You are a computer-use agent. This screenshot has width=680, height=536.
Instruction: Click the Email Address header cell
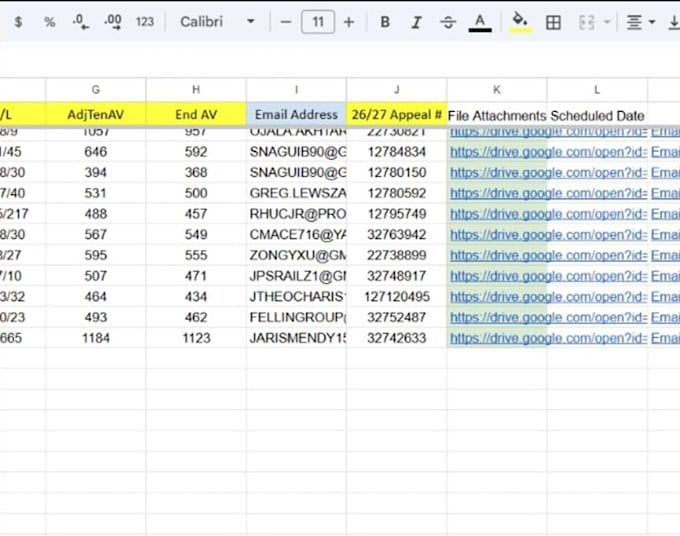(x=296, y=114)
